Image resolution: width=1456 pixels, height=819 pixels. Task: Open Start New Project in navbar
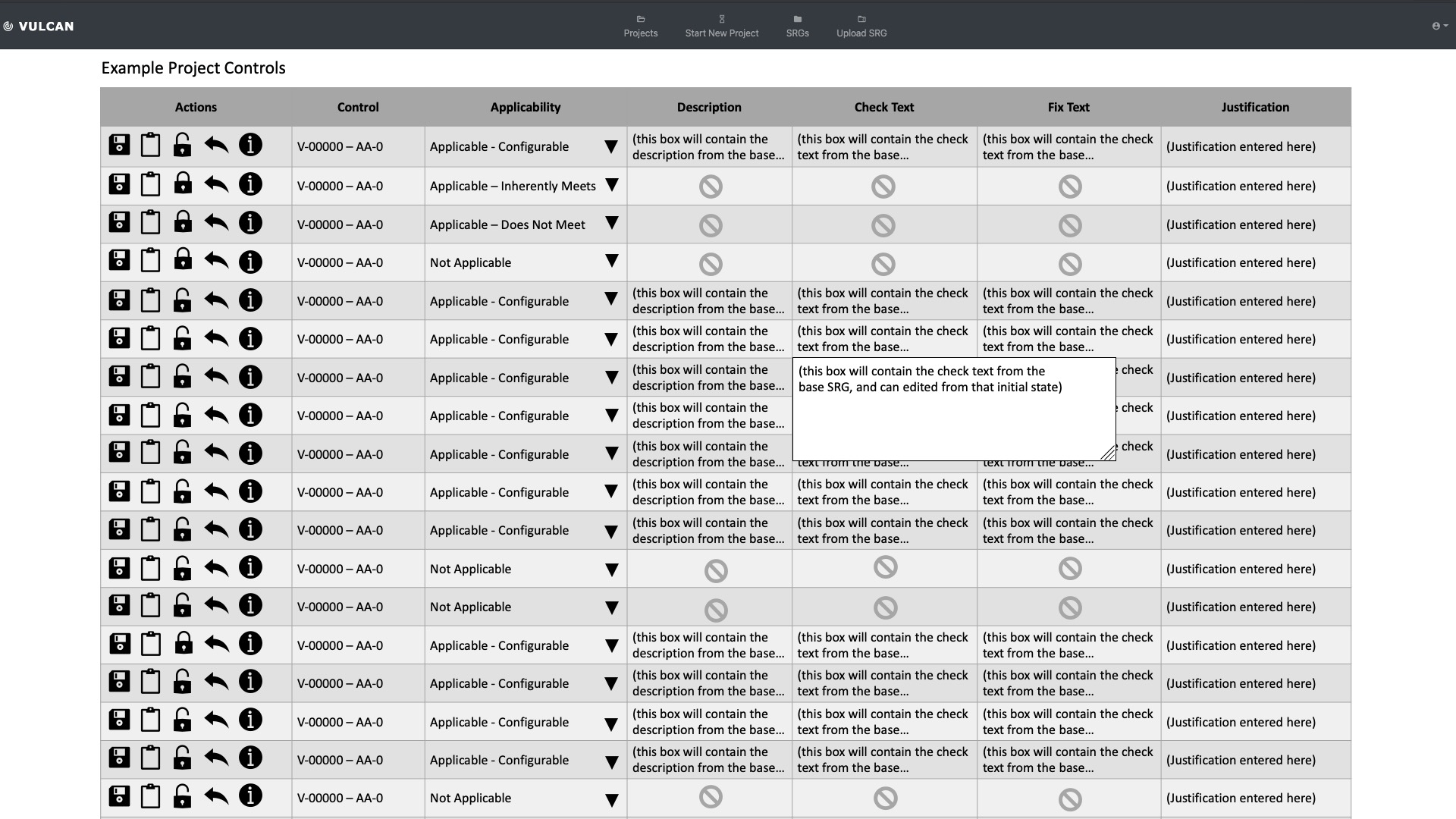721,26
